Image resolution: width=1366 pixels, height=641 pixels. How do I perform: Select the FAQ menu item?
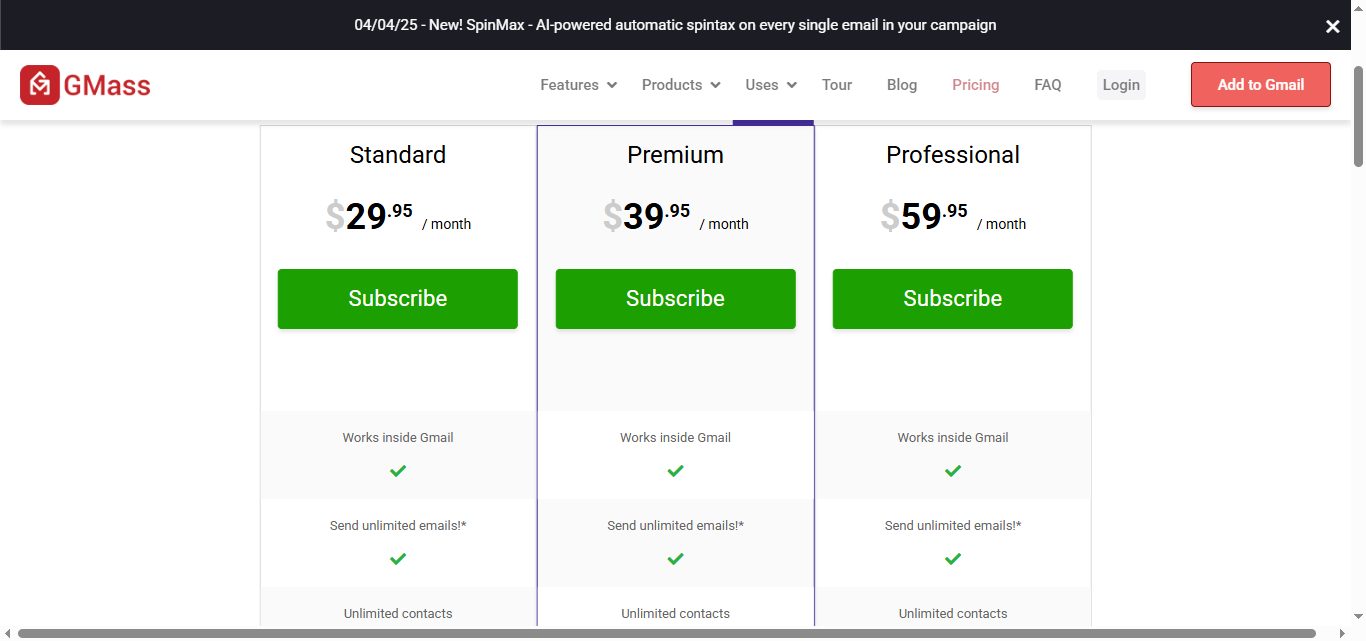(1048, 85)
